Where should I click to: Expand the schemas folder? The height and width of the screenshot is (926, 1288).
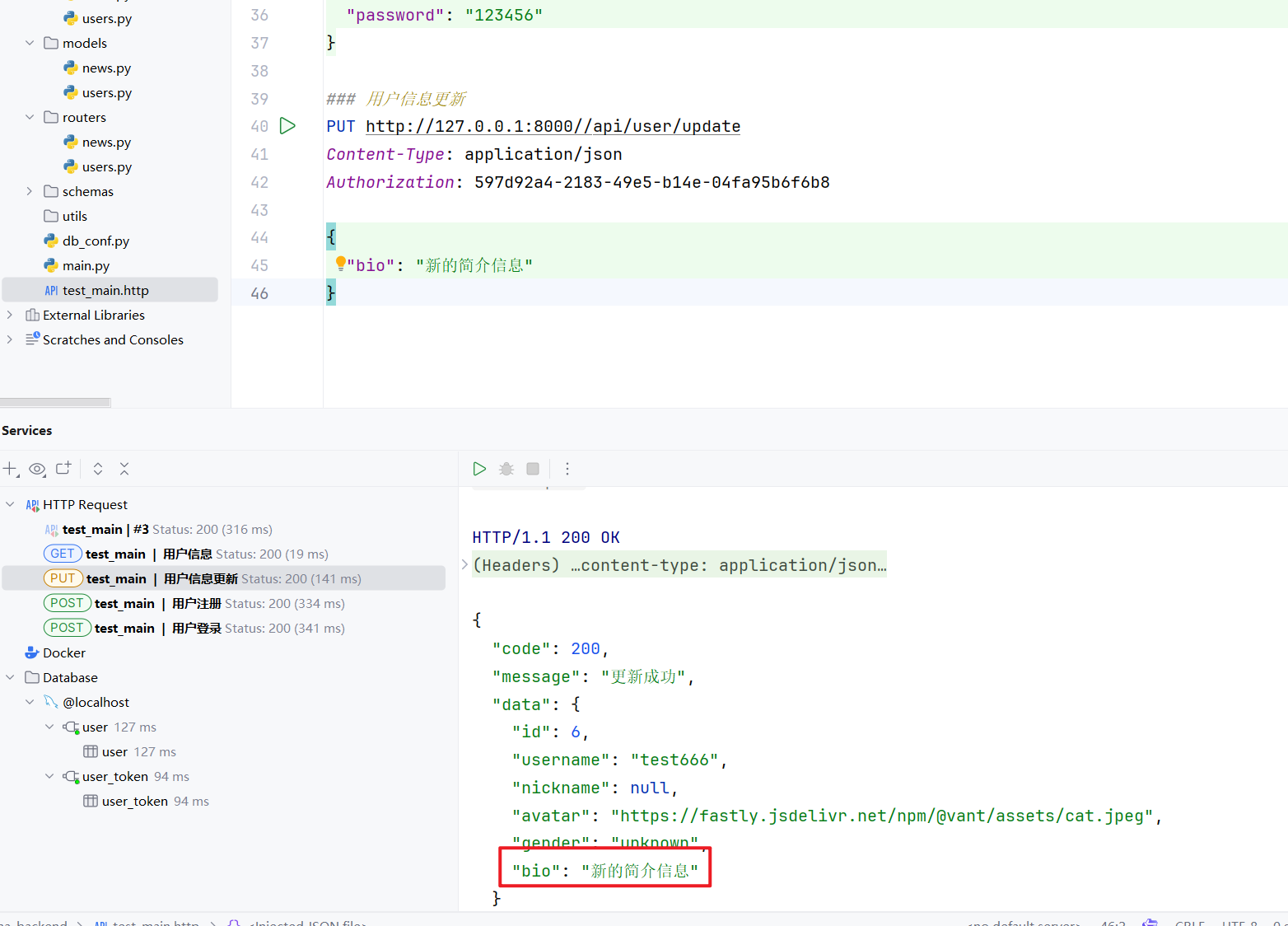[x=30, y=191]
